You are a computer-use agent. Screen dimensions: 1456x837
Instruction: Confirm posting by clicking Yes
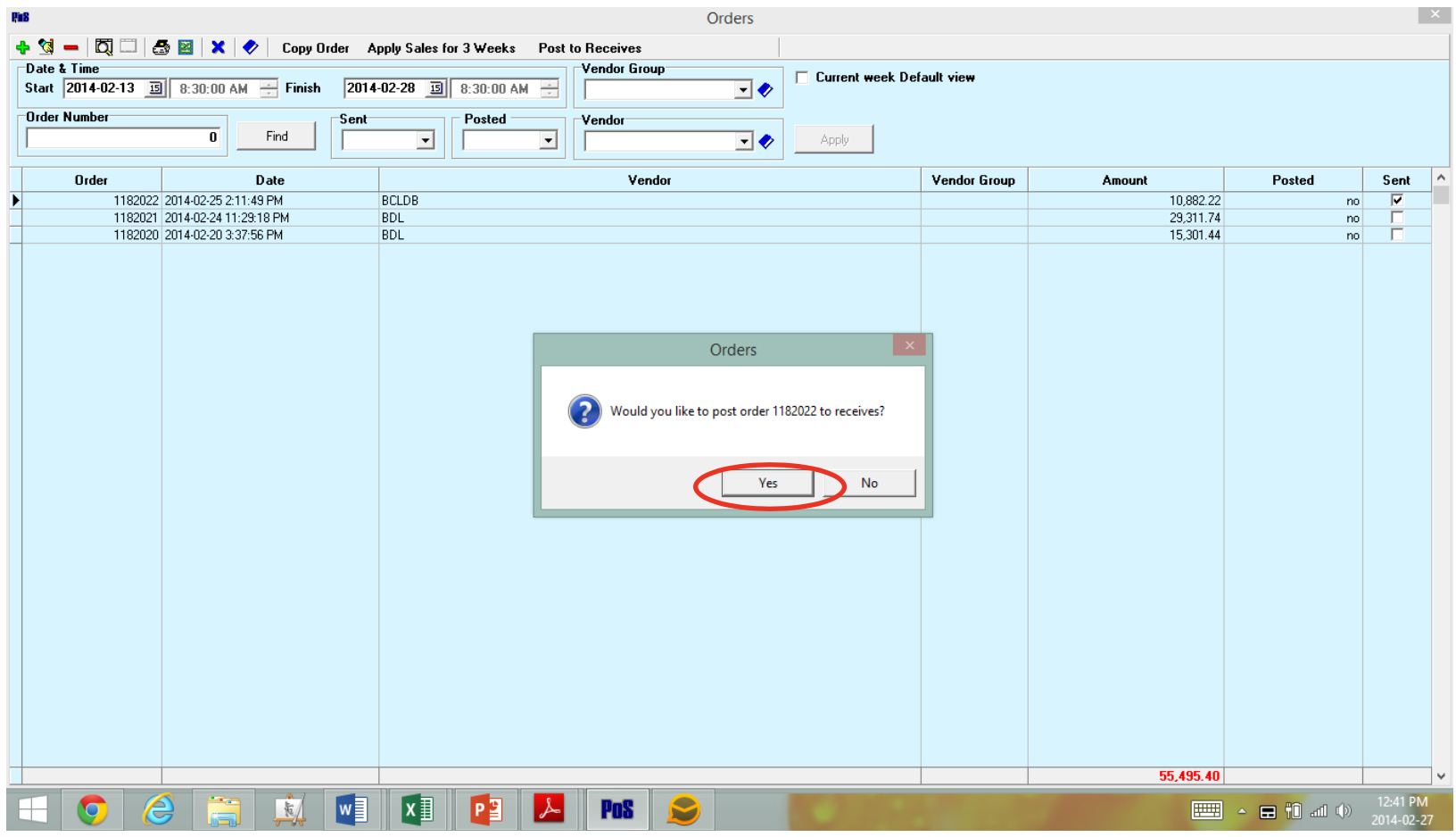[x=767, y=483]
